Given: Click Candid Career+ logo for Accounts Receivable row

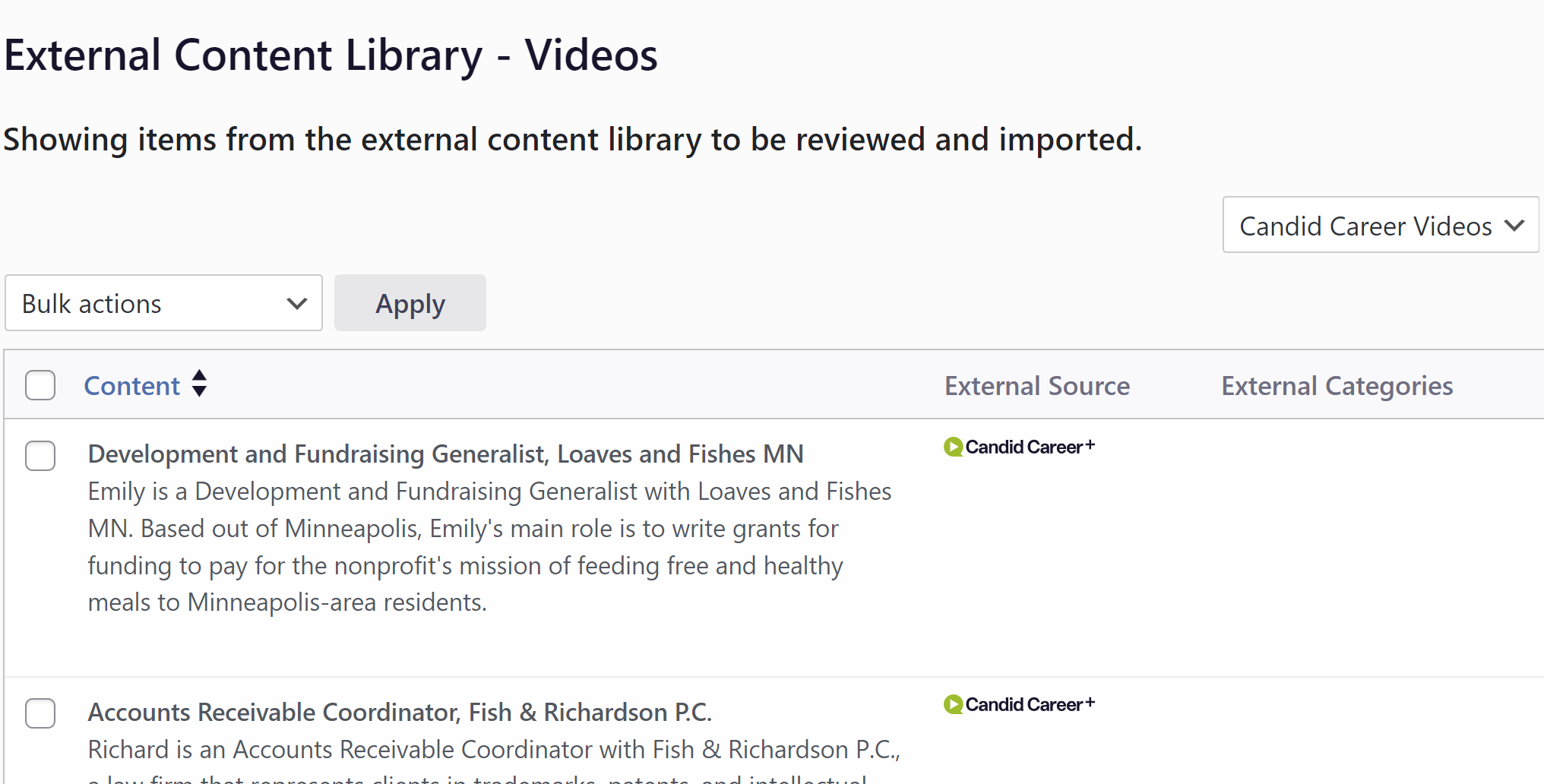Looking at the screenshot, I should click(1019, 704).
